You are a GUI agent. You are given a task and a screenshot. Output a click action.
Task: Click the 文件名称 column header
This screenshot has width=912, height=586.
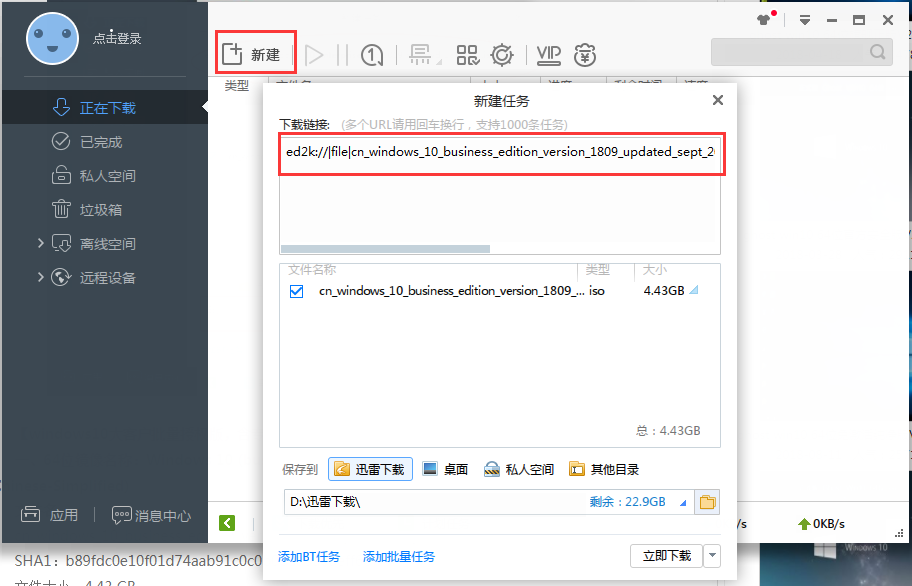[x=312, y=270]
